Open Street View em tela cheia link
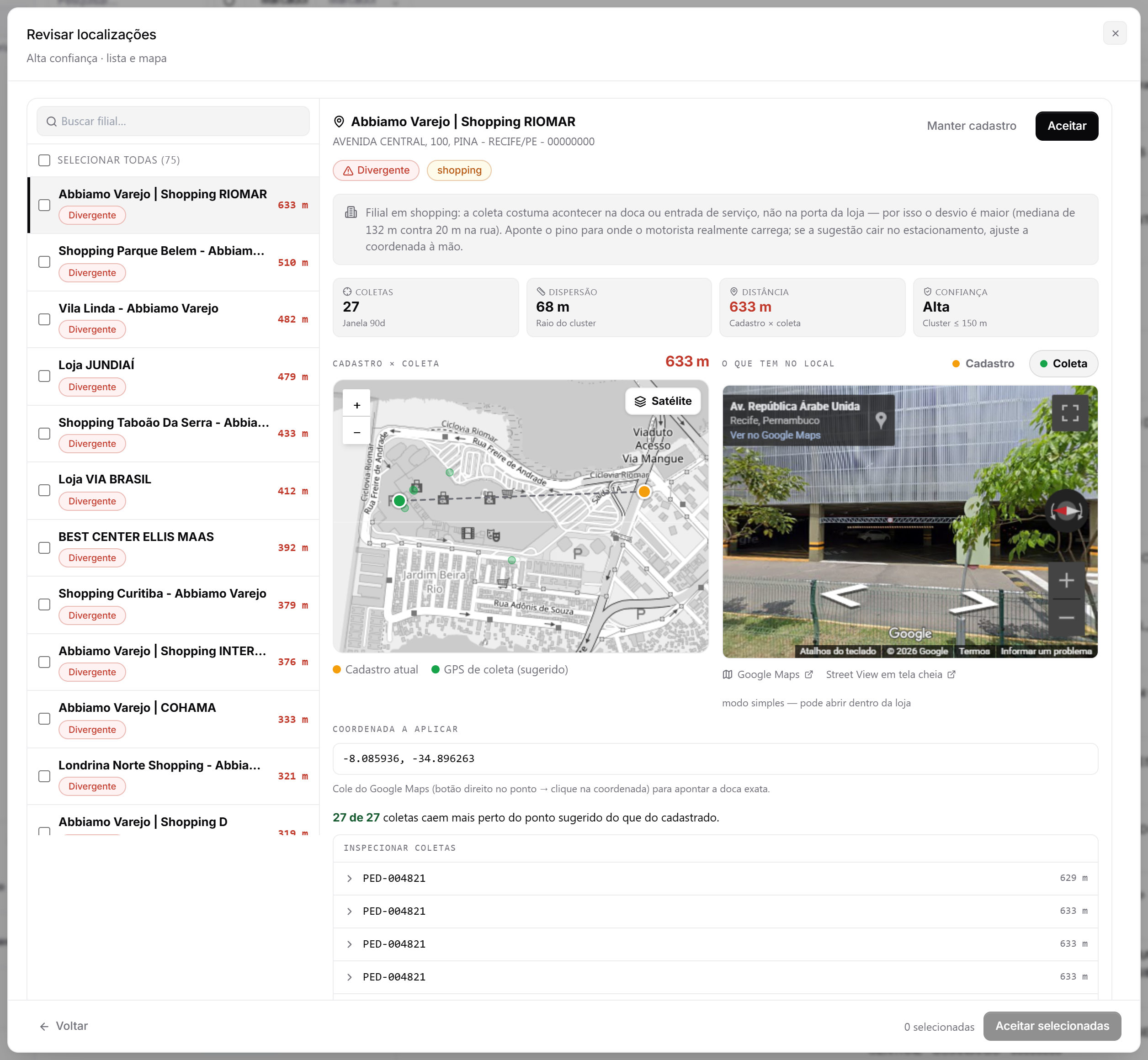This screenshot has width=1148, height=1060. click(x=890, y=674)
